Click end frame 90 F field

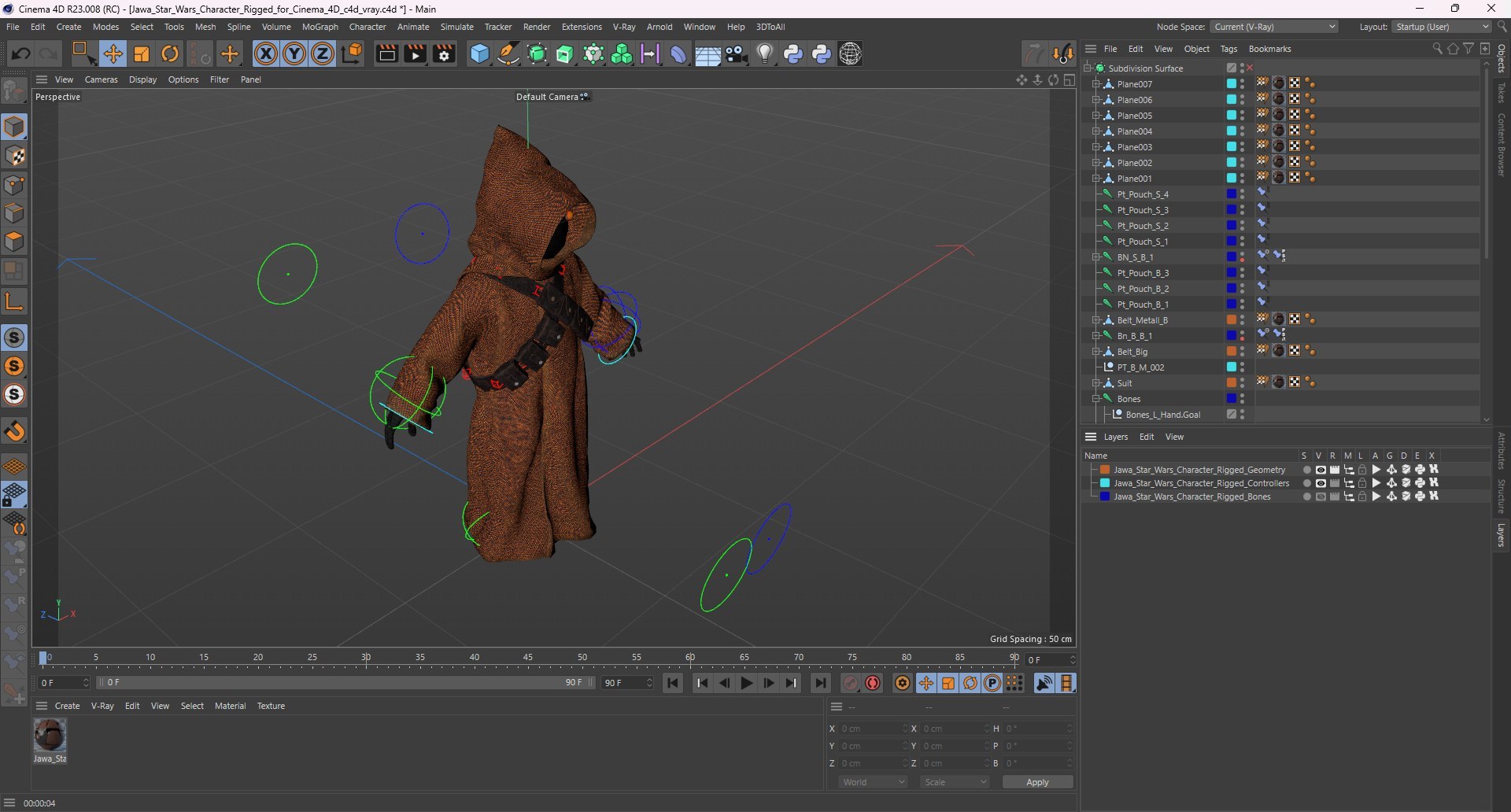[x=627, y=683]
